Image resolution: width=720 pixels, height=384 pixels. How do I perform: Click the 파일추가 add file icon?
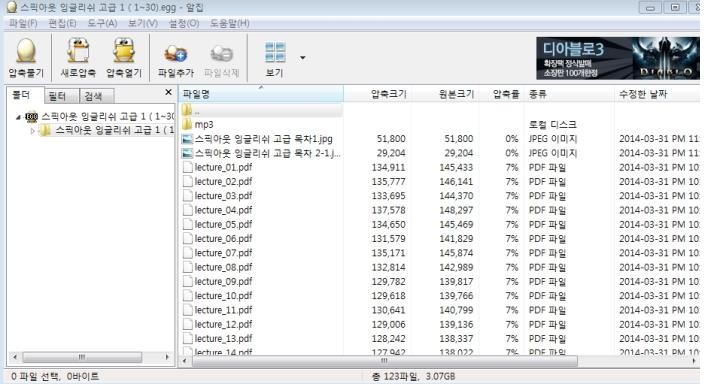pos(176,54)
